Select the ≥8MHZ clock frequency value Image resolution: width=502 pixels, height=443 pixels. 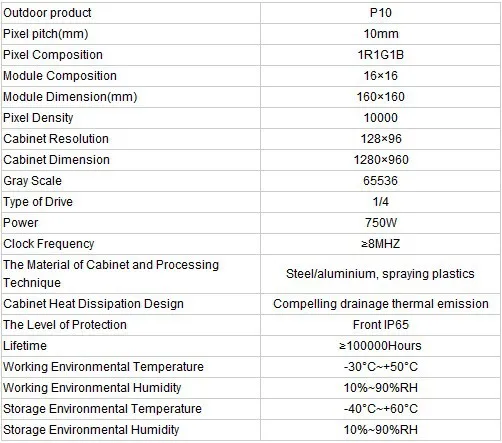click(381, 244)
